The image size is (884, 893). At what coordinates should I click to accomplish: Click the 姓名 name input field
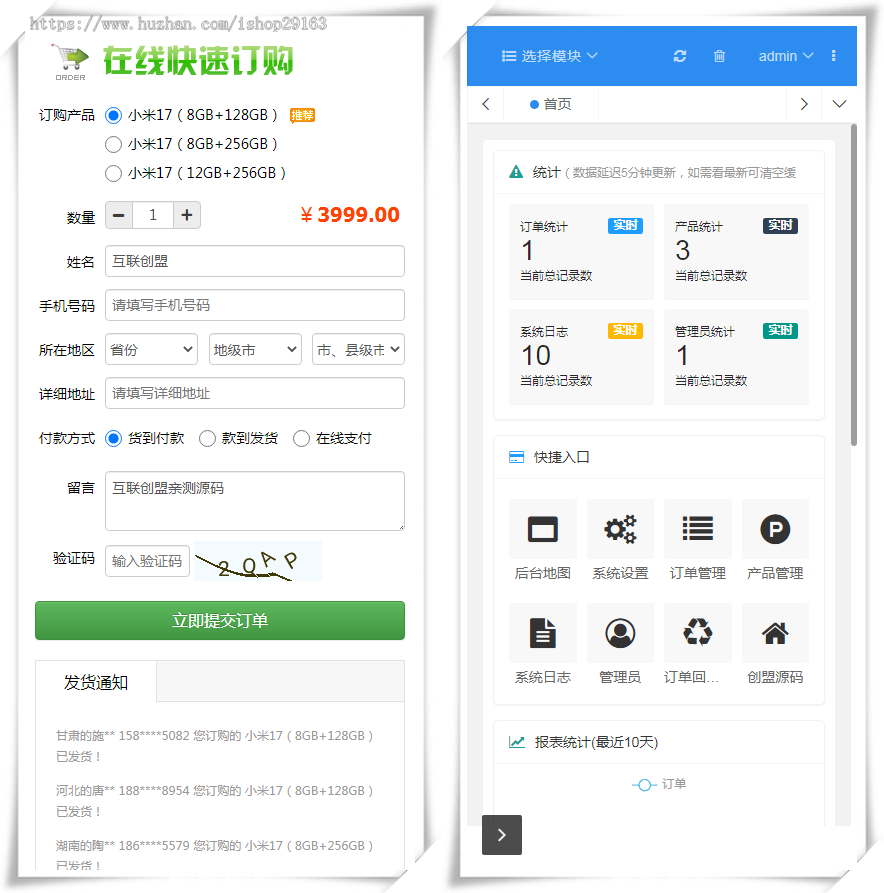point(255,261)
